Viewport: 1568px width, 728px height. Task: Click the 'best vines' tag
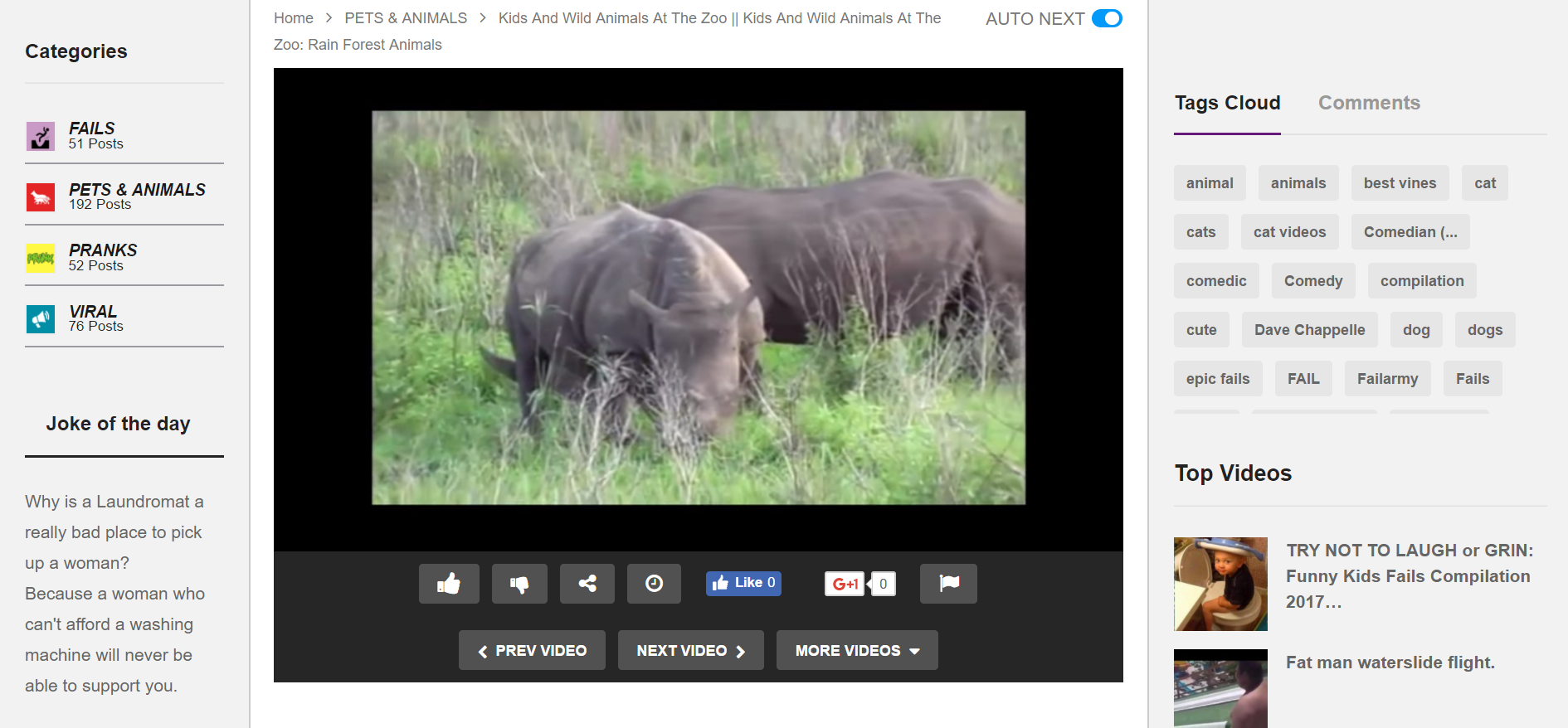click(1400, 183)
